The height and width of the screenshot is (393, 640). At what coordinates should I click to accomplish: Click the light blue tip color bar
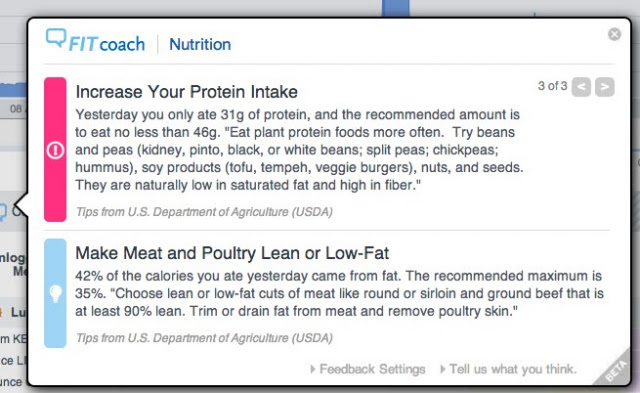point(55,293)
